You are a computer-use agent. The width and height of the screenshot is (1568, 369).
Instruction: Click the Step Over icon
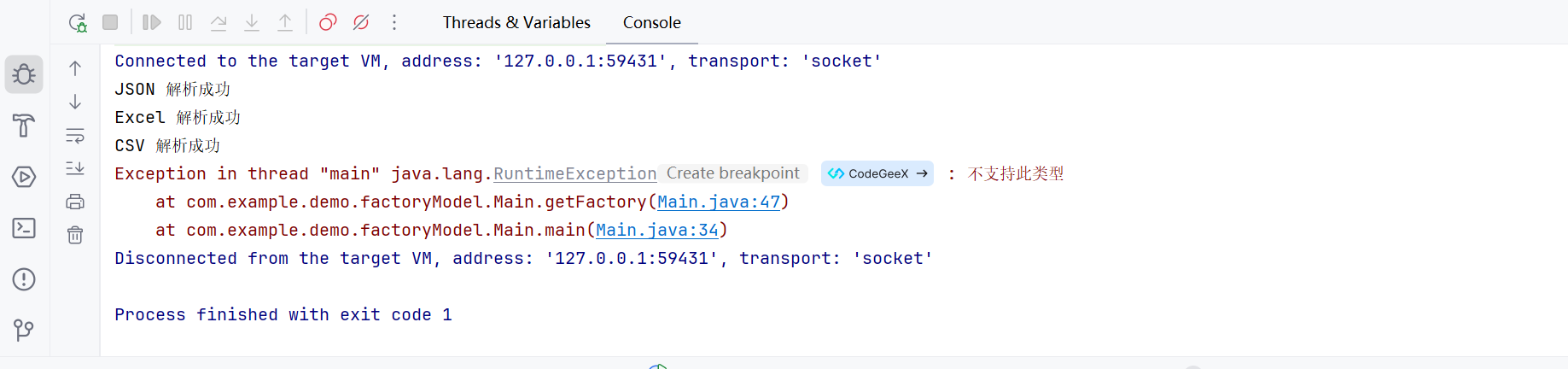tap(219, 23)
